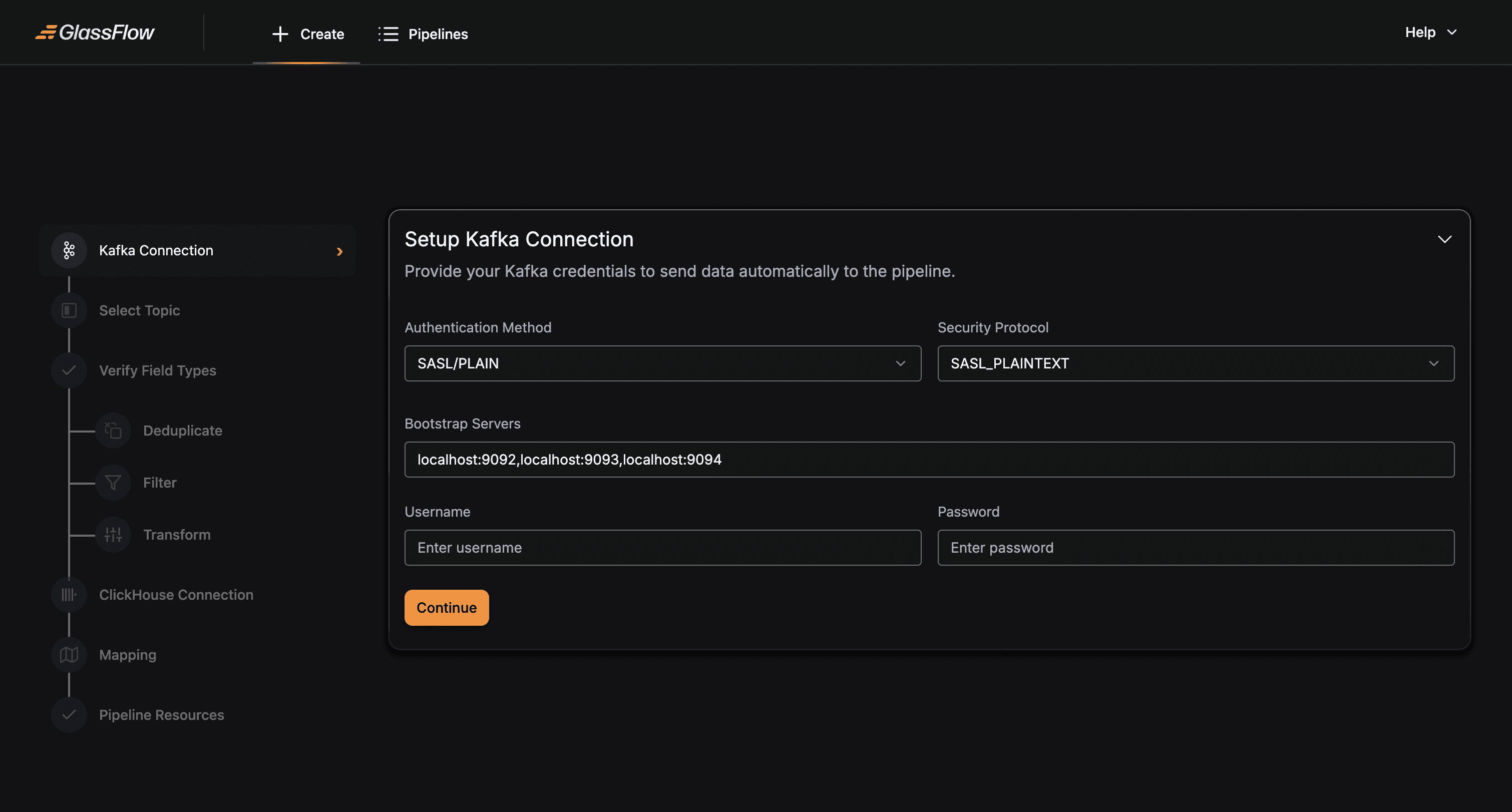
Task: Click the Mapping map icon
Action: (68, 655)
